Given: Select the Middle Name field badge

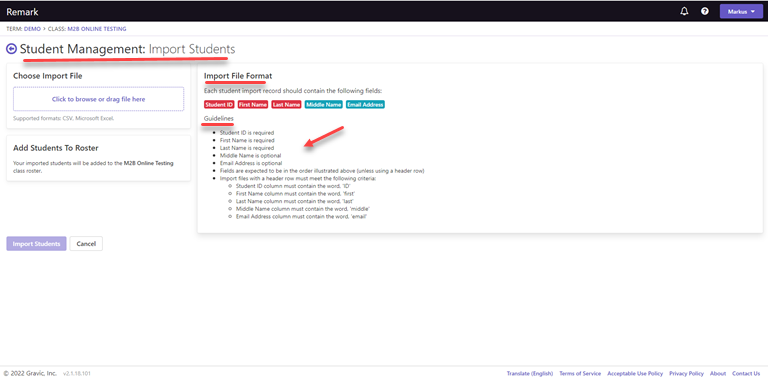Looking at the screenshot, I should (x=323, y=105).
